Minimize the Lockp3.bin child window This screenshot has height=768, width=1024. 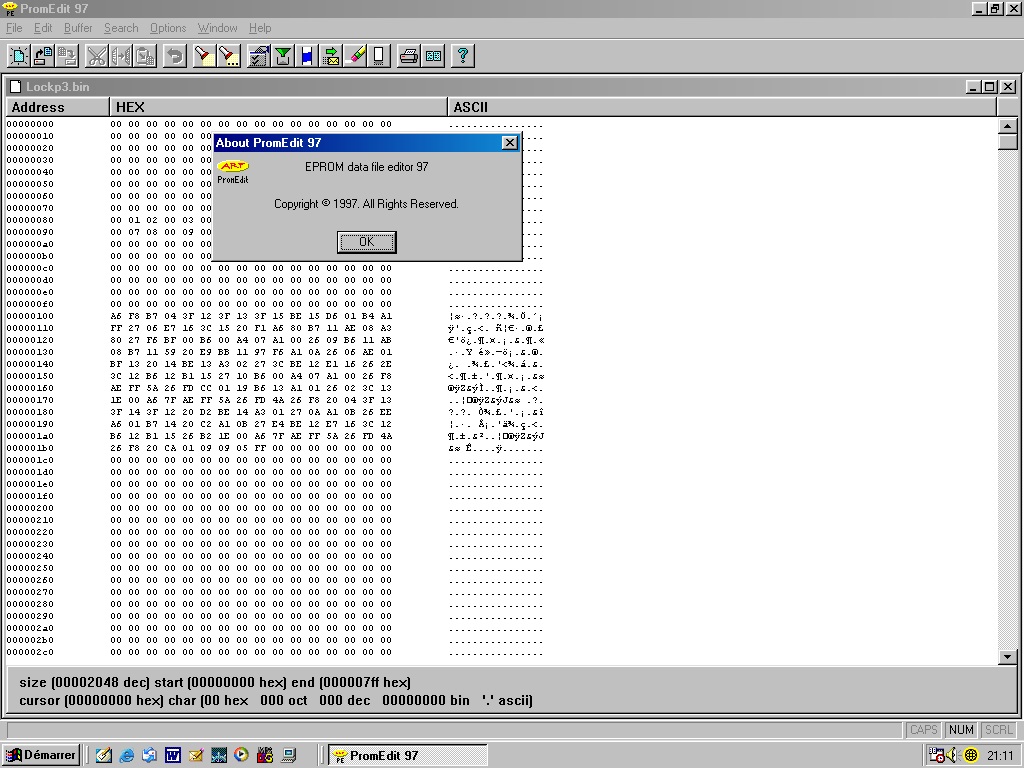point(973,87)
